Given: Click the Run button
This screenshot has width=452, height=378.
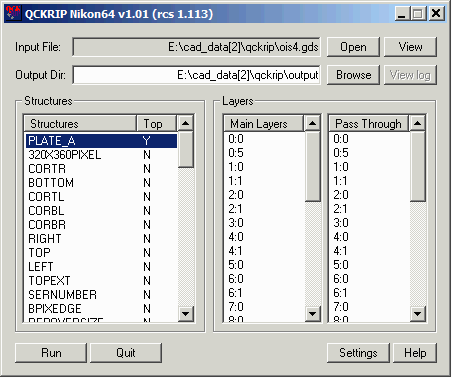Looking at the screenshot, I should [x=51, y=353].
